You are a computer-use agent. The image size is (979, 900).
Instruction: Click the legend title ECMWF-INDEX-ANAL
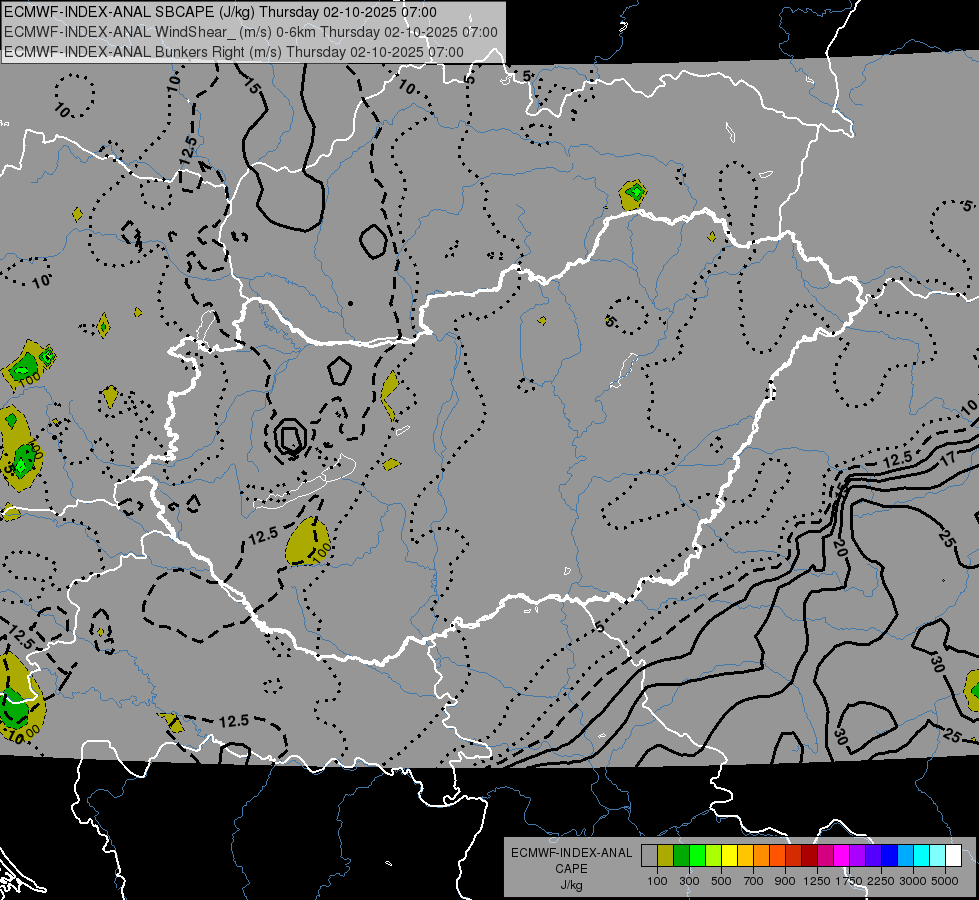pos(571,853)
